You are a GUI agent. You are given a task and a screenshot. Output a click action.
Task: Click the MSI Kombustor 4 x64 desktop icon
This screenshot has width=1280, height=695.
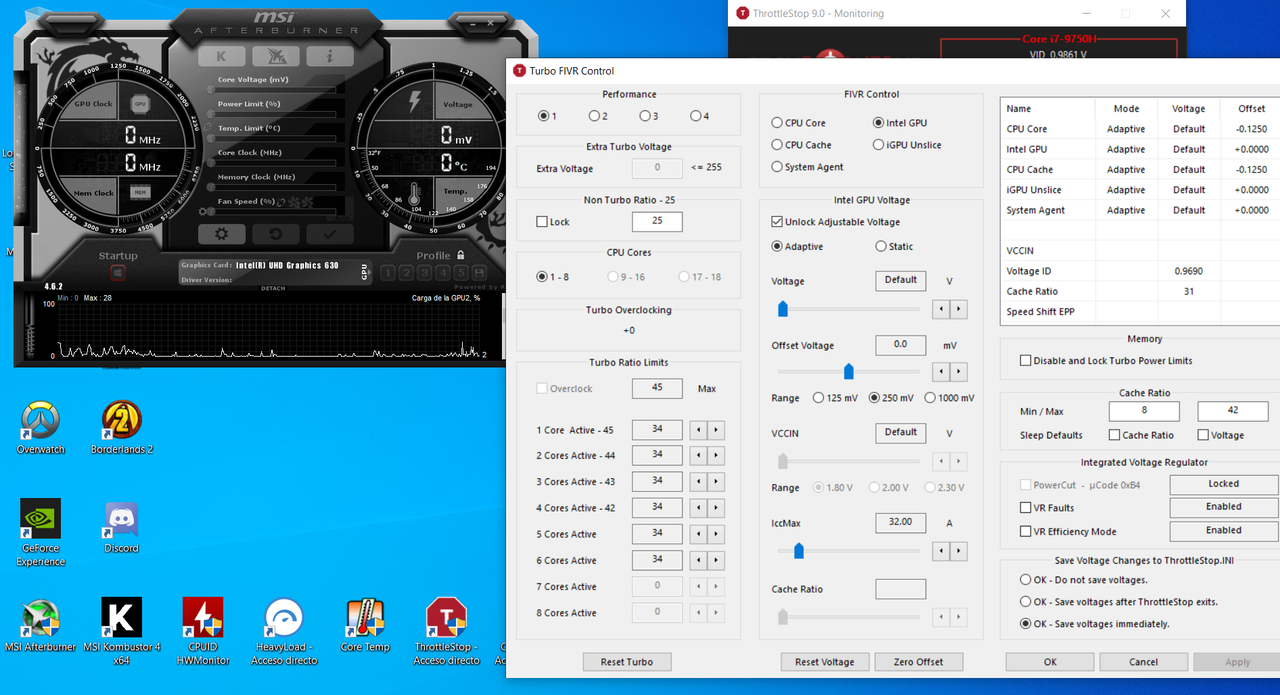[x=122, y=631]
